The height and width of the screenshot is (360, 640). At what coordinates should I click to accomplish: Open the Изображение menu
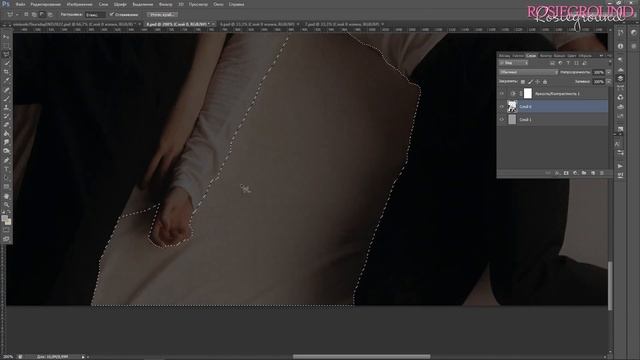pyautogui.click(x=80, y=4)
